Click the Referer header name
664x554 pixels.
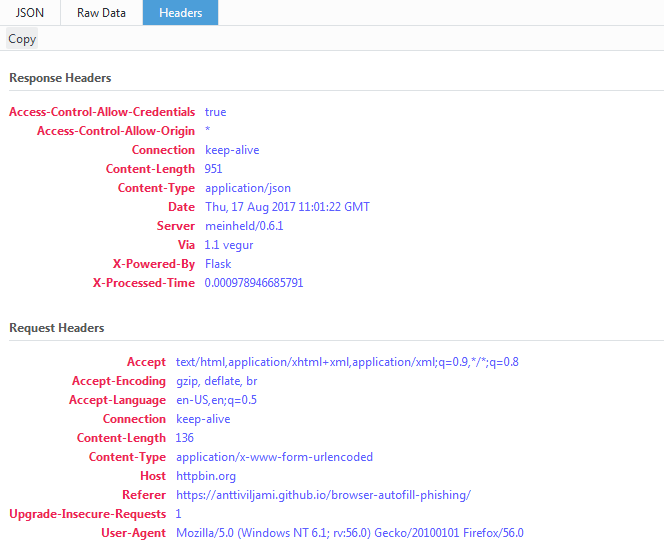(144, 495)
